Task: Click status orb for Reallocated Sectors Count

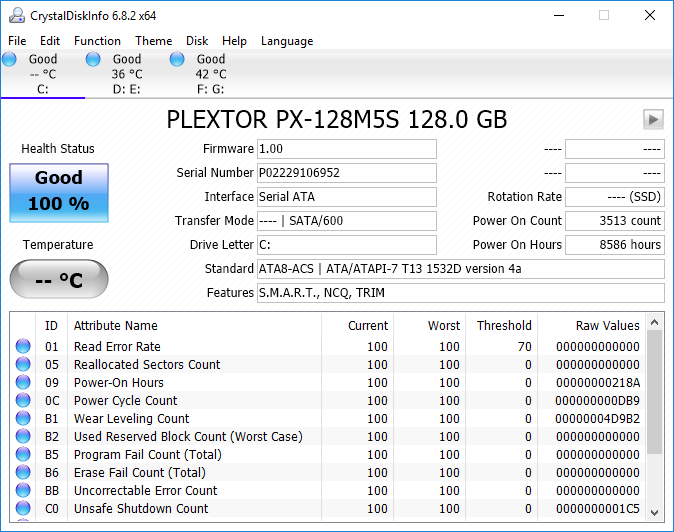Action: [23, 364]
